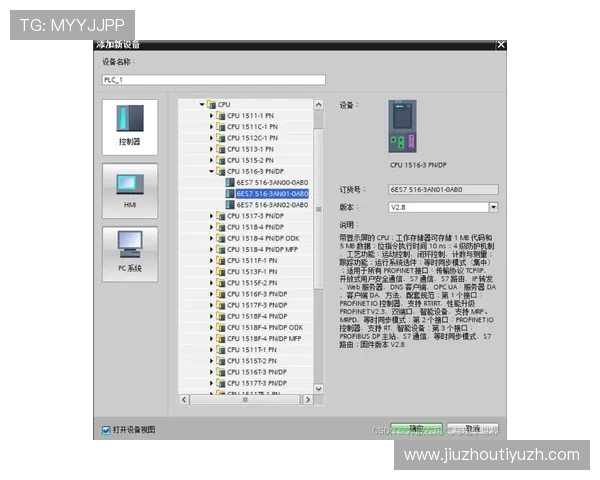Expand the CPU 1515T-2 PN node
Image resolution: width=600 pixels, height=480 pixels.
(x=211, y=361)
